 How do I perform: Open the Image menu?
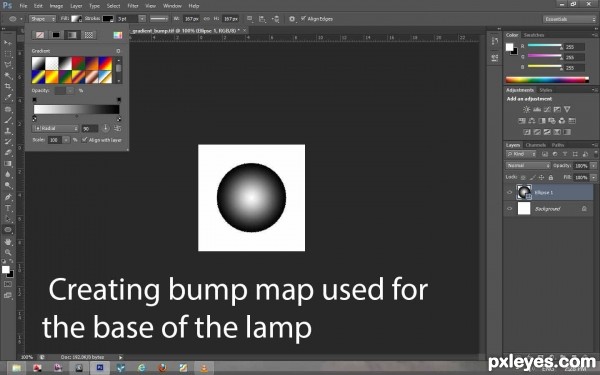(x=56, y=6)
